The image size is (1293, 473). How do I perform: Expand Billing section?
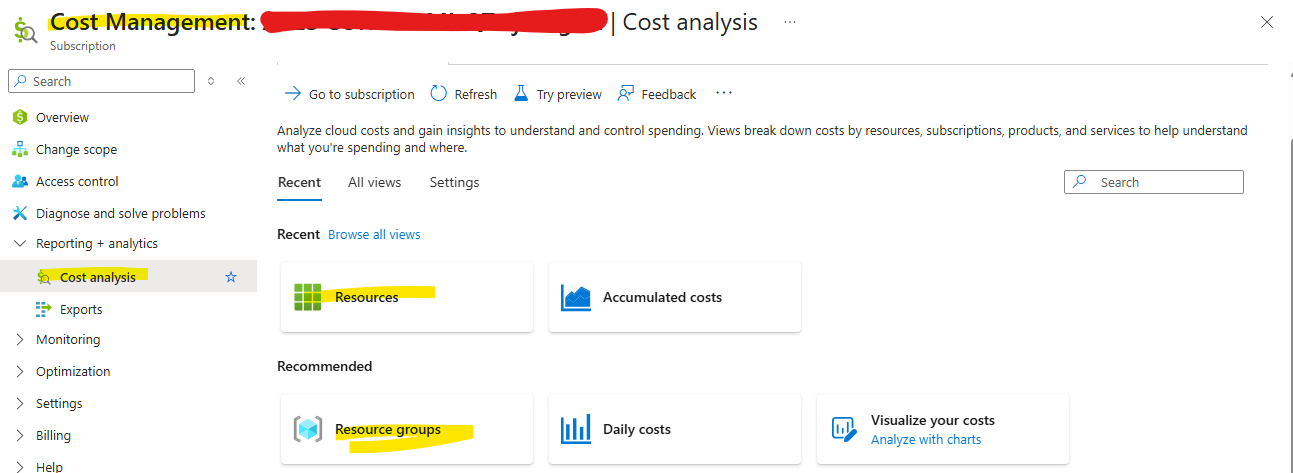[21, 435]
